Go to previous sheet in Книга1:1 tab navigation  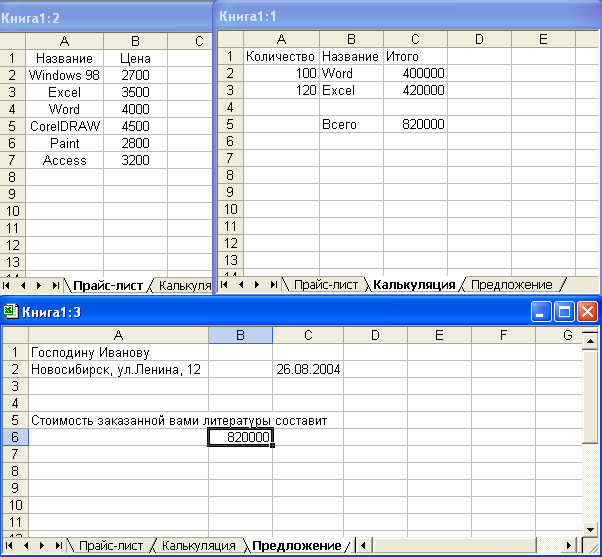(241, 284)
